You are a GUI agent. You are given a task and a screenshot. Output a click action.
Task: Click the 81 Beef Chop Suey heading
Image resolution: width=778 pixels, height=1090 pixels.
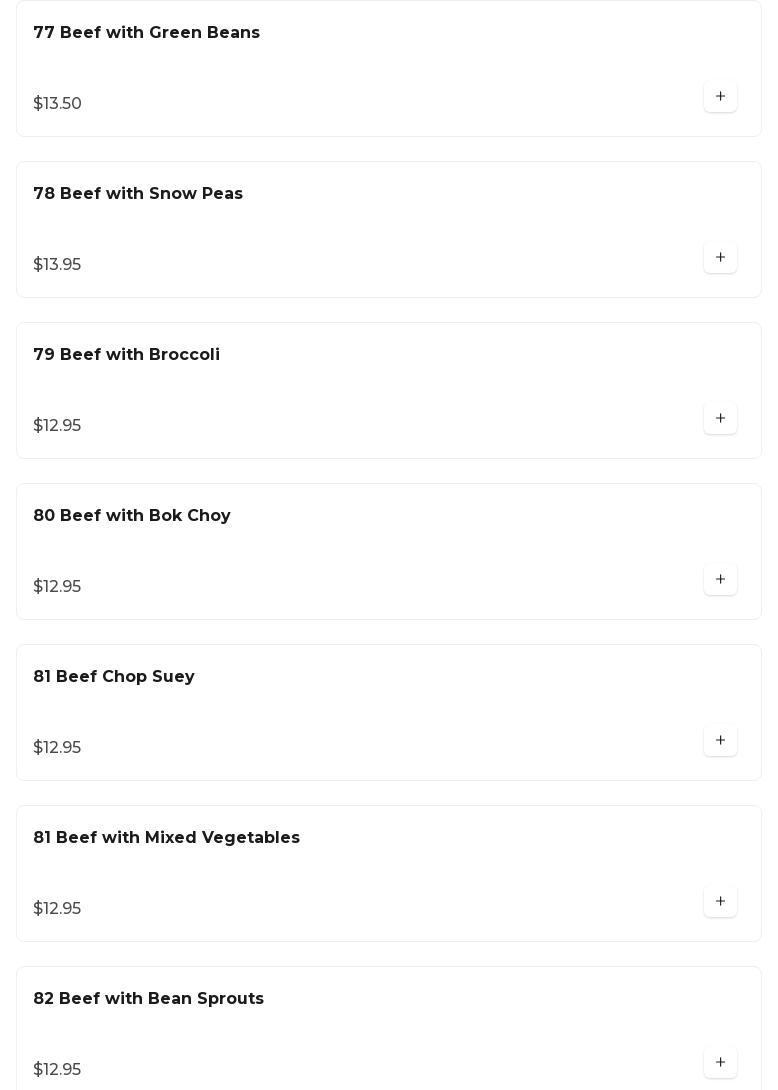(114, 677)
